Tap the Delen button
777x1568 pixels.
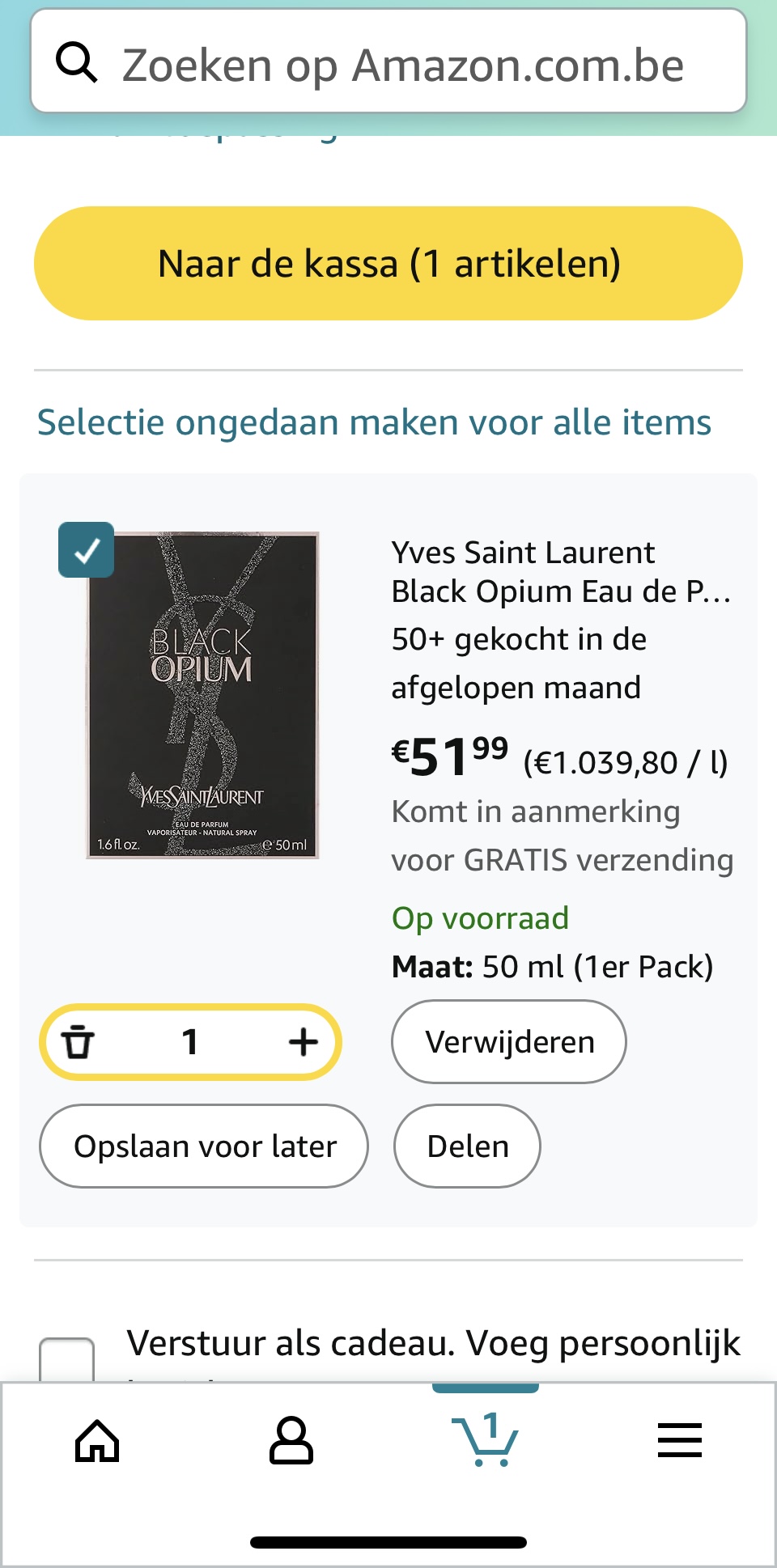[467, 1146]
